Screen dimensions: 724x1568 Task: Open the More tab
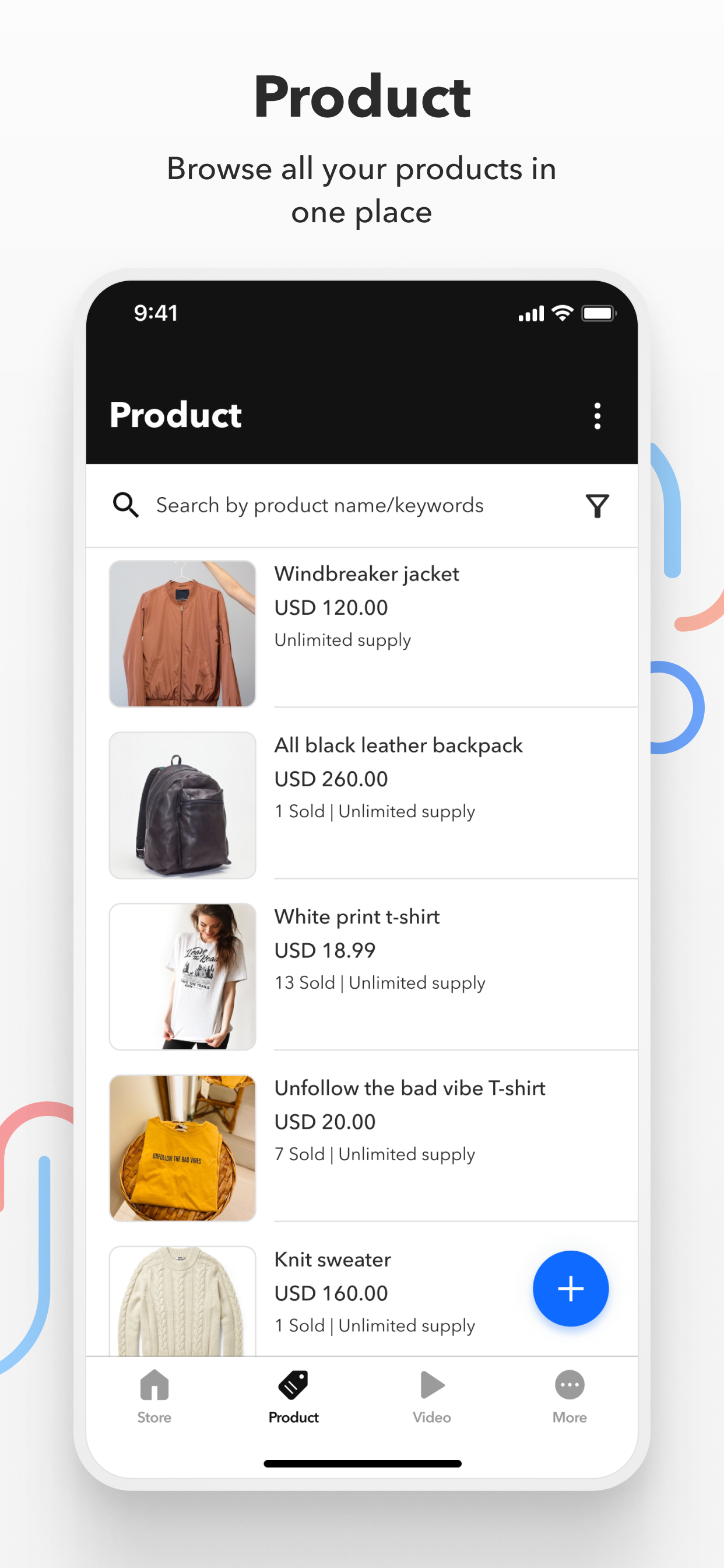(570, 1396)
